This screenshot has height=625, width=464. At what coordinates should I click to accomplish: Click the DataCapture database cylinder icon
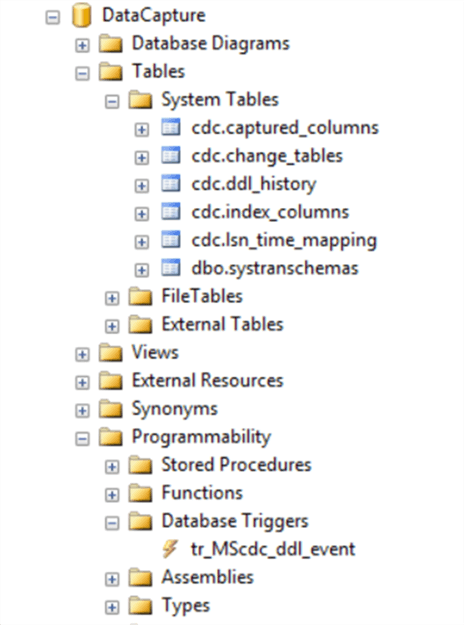coord(82,16)
